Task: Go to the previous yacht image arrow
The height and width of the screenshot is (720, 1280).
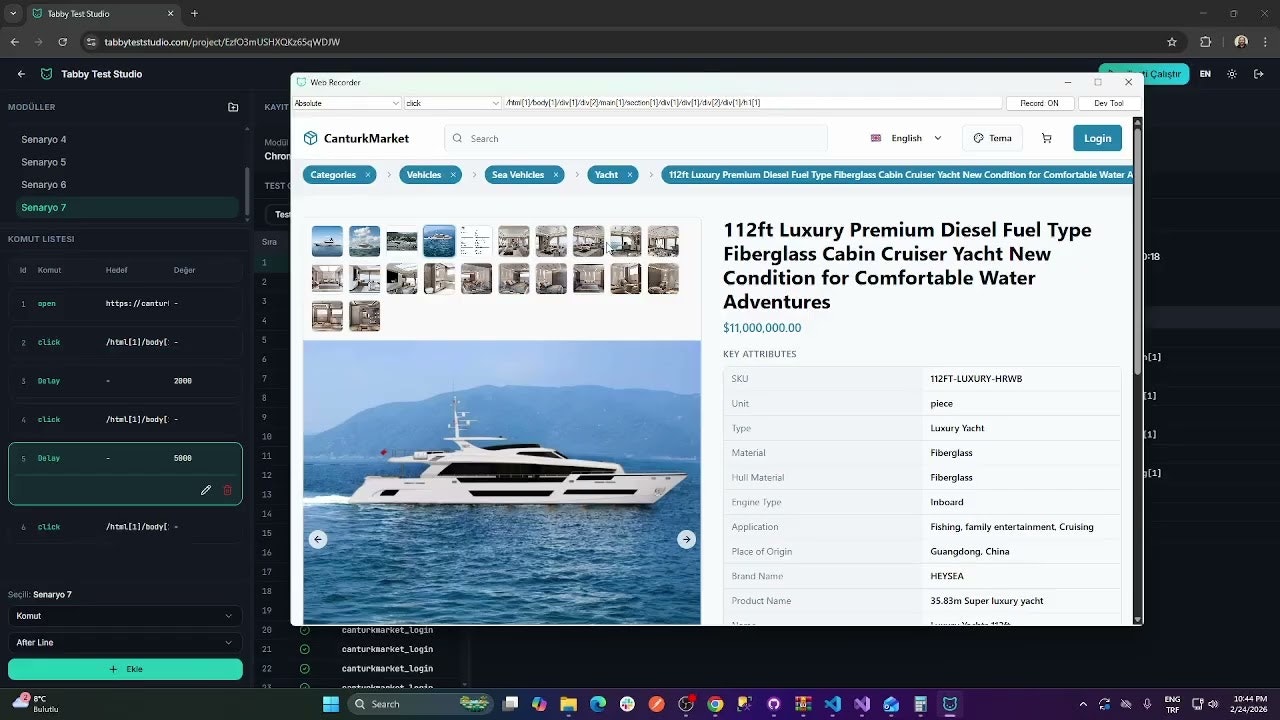Action: point(318,539)
